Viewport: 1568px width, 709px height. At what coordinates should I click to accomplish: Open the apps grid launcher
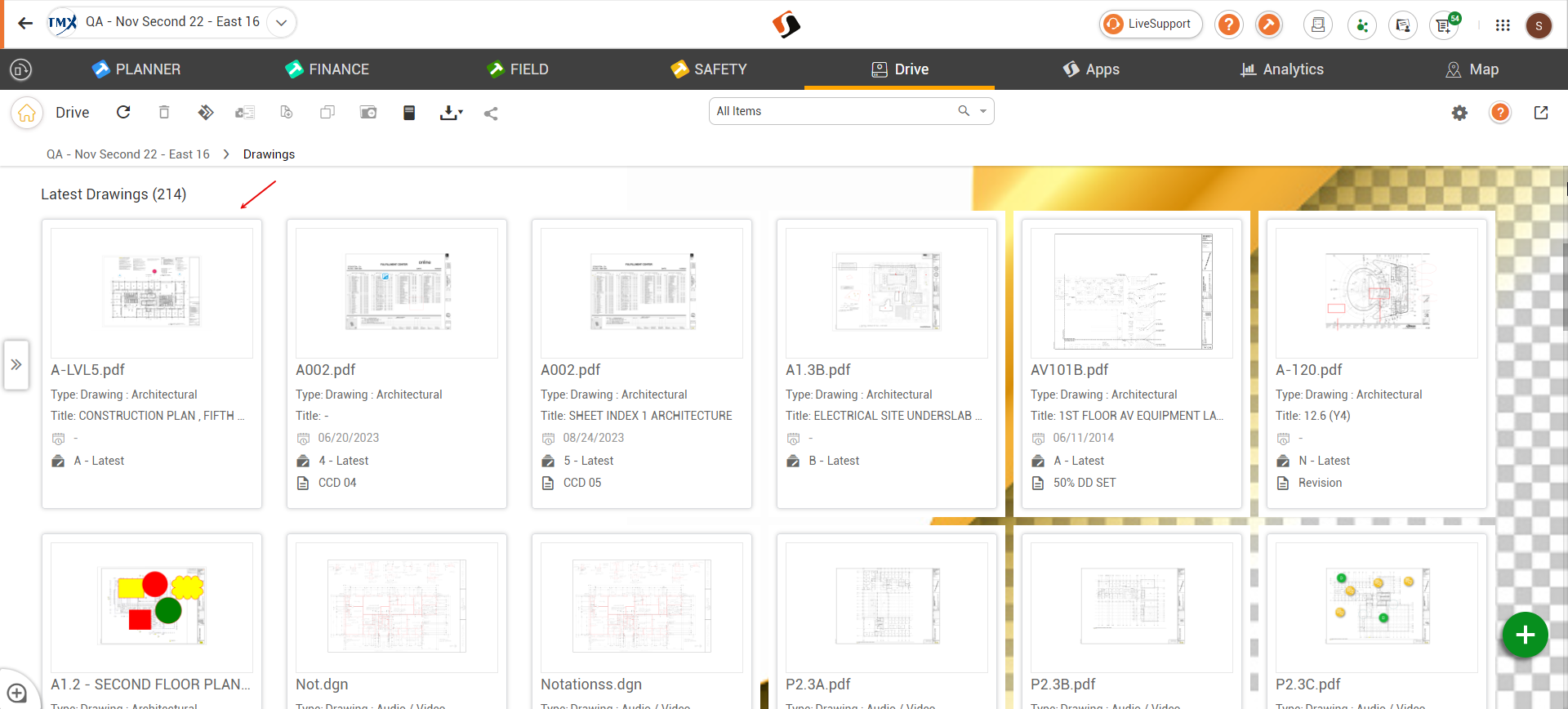click(1503, 25)
